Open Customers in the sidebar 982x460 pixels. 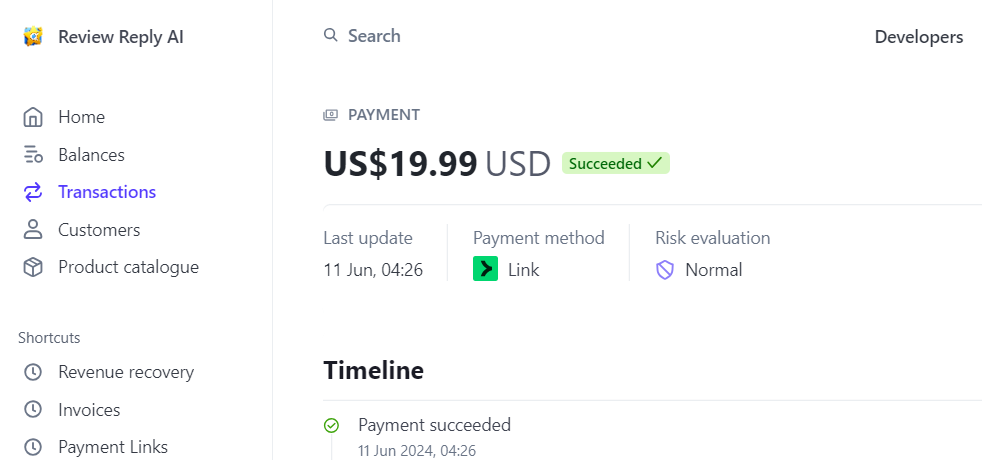(x=99, y=230)
